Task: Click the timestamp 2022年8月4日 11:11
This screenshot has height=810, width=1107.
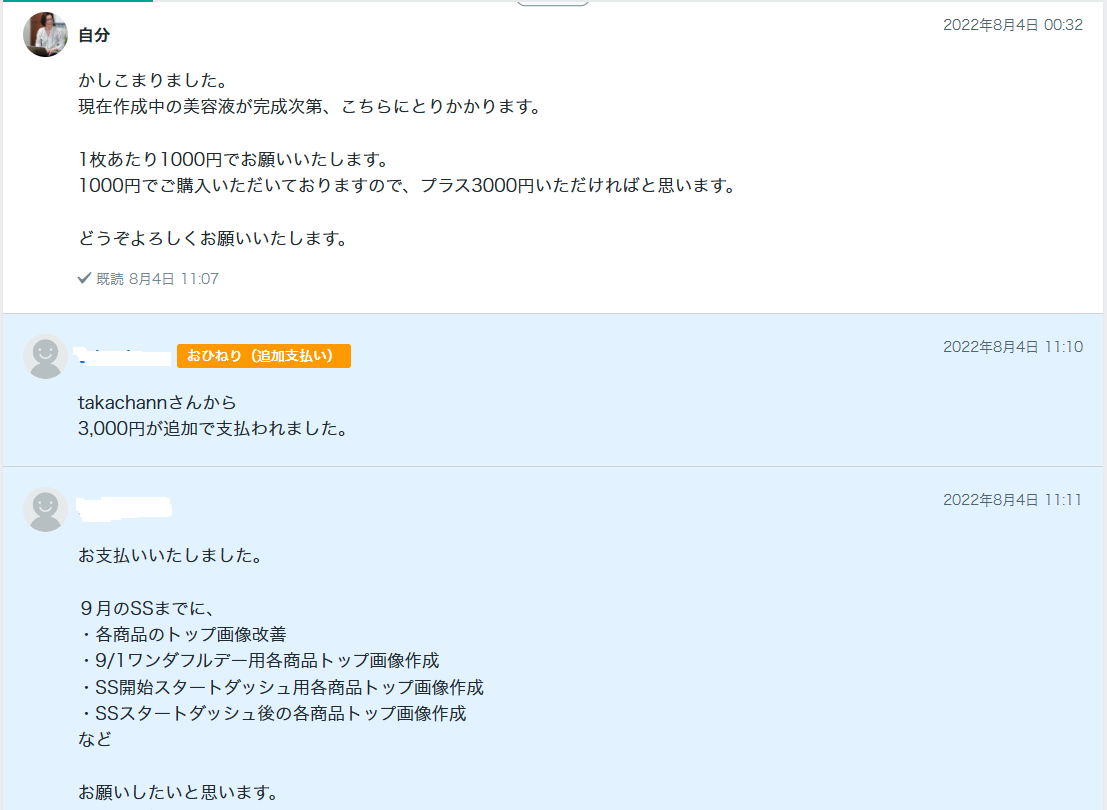Action: pyautogui.click(x=1012, y=500)
